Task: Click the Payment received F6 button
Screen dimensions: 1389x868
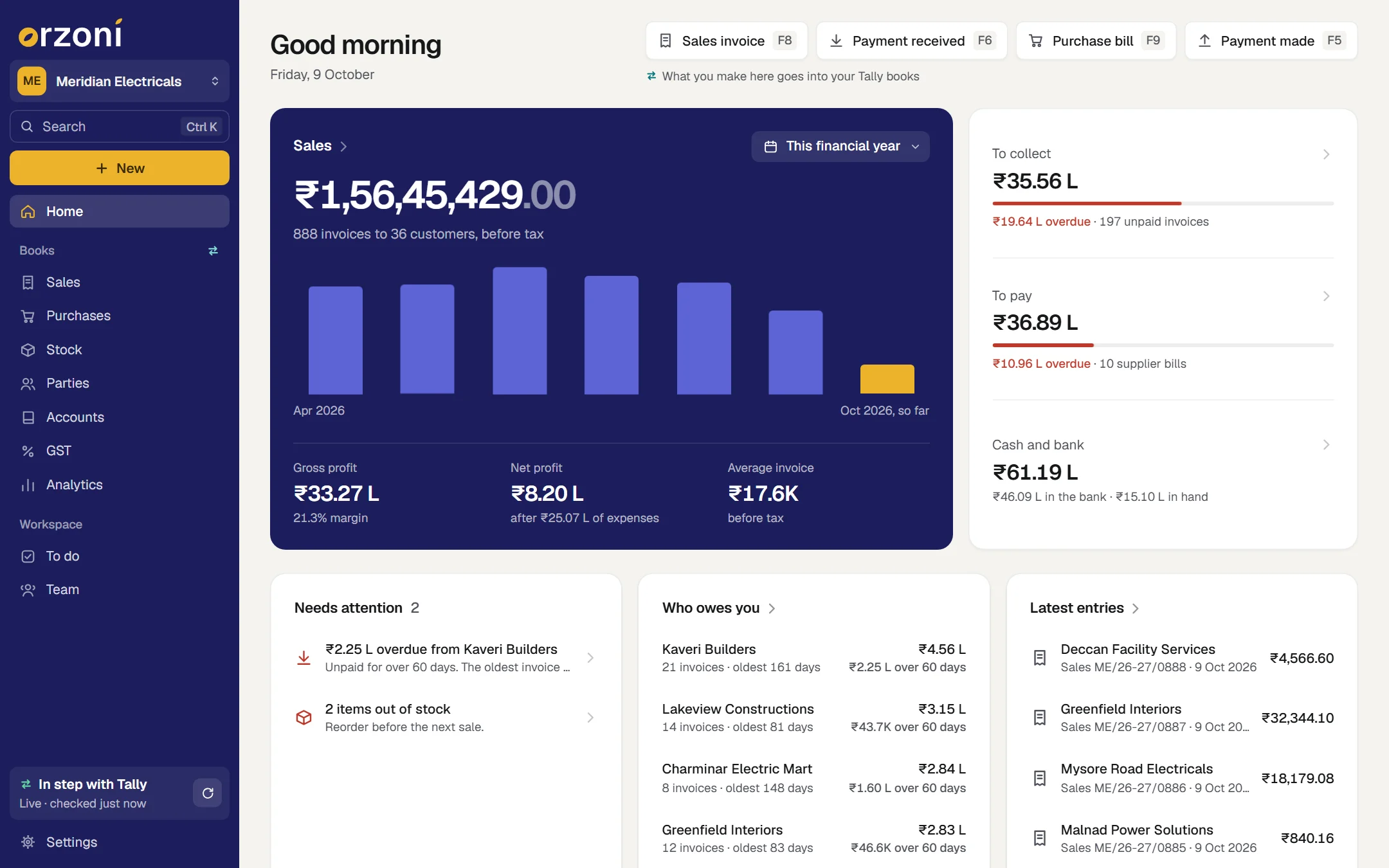Action: [912, 41]
